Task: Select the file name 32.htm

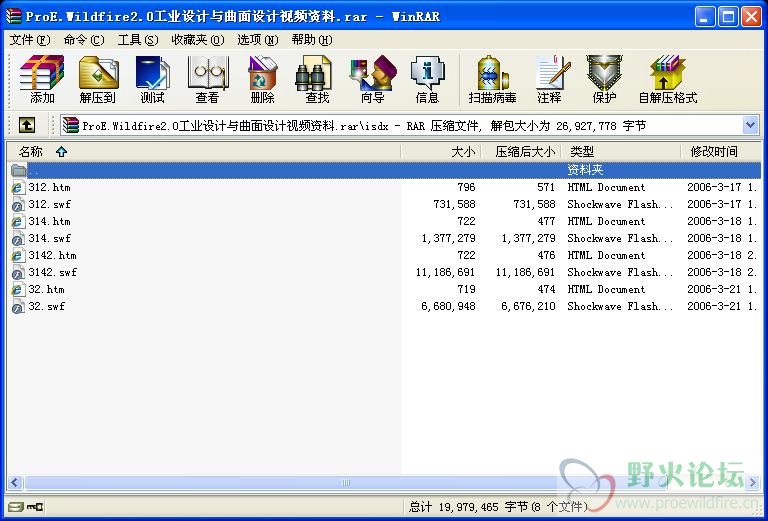Action: coord(46,289)
